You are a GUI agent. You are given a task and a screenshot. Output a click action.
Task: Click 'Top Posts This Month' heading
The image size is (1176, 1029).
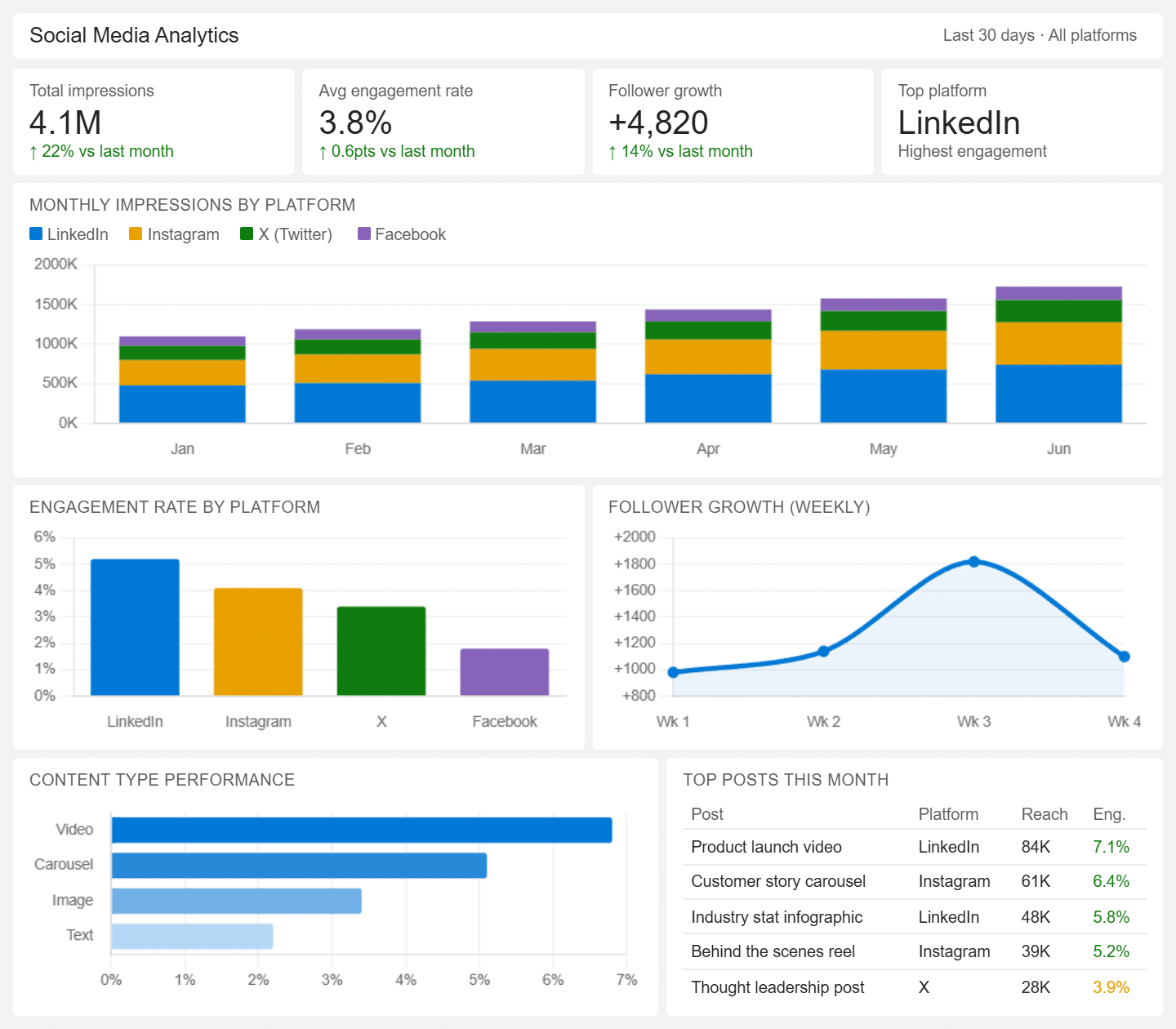786,780
